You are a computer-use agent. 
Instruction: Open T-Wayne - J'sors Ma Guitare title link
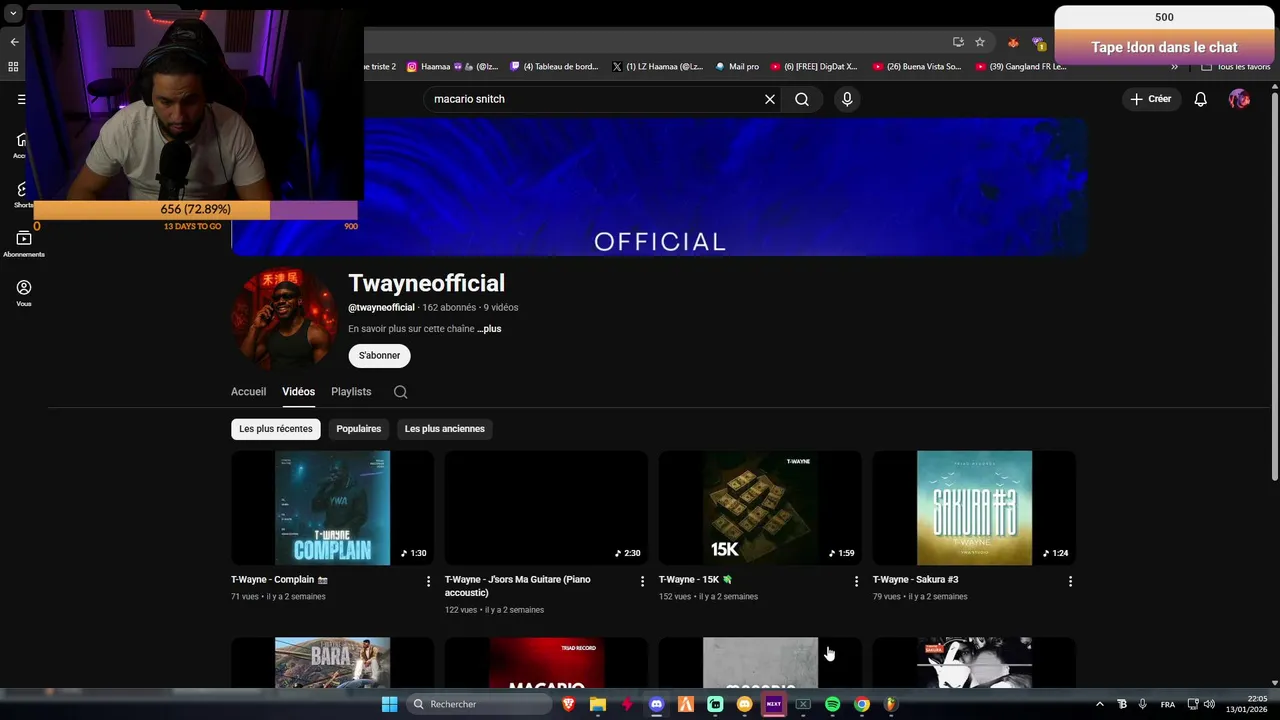pyautogui.click(x=518, y=586)
